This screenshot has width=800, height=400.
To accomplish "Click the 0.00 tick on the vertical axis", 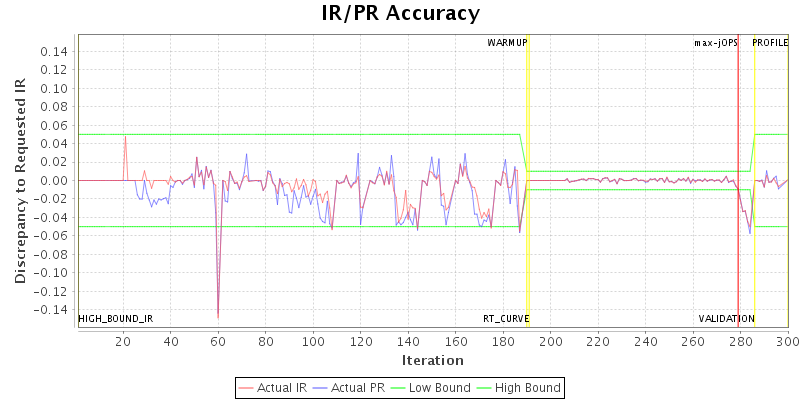I will tap(56, 181).
